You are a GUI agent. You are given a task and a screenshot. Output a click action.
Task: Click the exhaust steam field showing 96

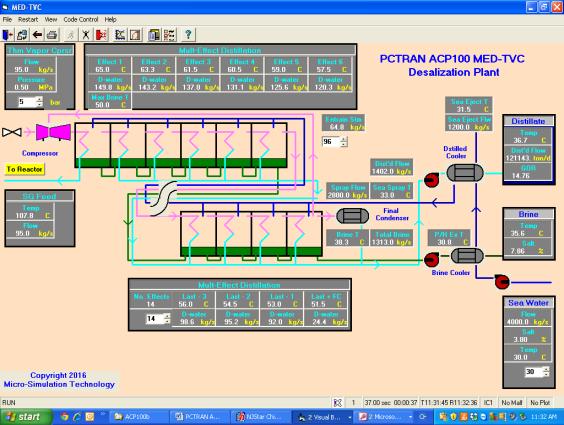(x=332, y=142)
